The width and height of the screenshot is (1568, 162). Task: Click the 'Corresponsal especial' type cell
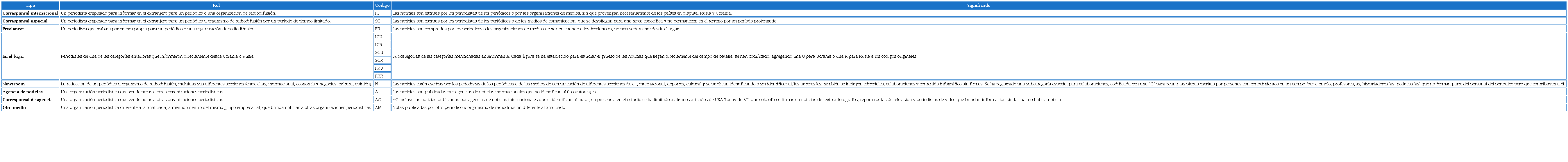coord(25,21)
